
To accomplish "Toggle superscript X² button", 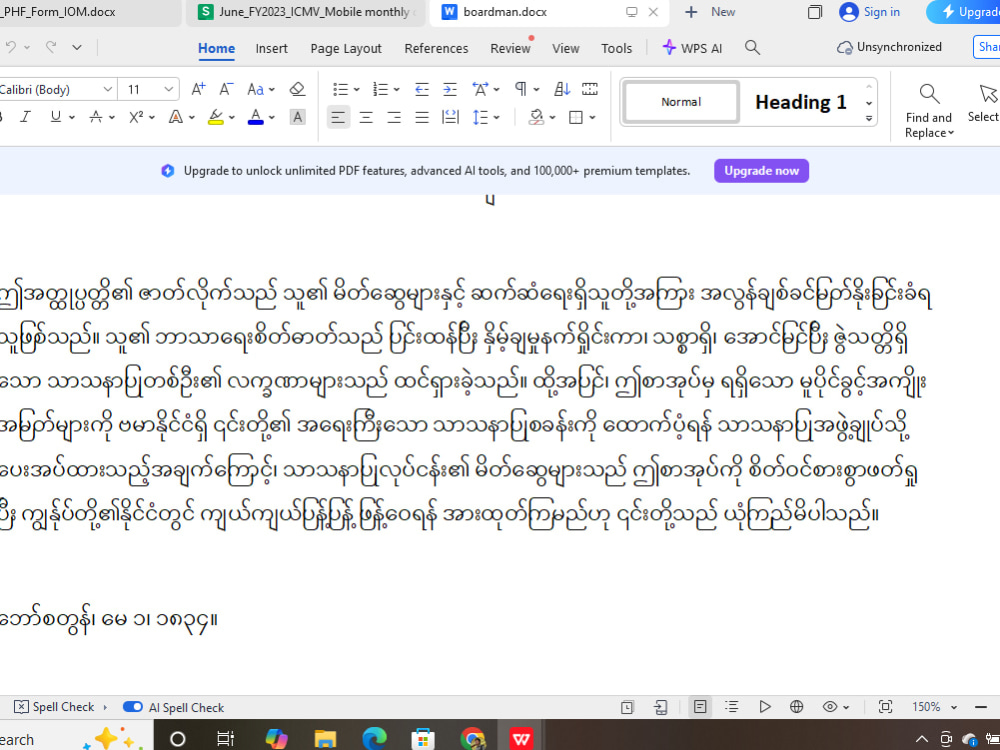I will pyautogui.click(x=136, y=117).
